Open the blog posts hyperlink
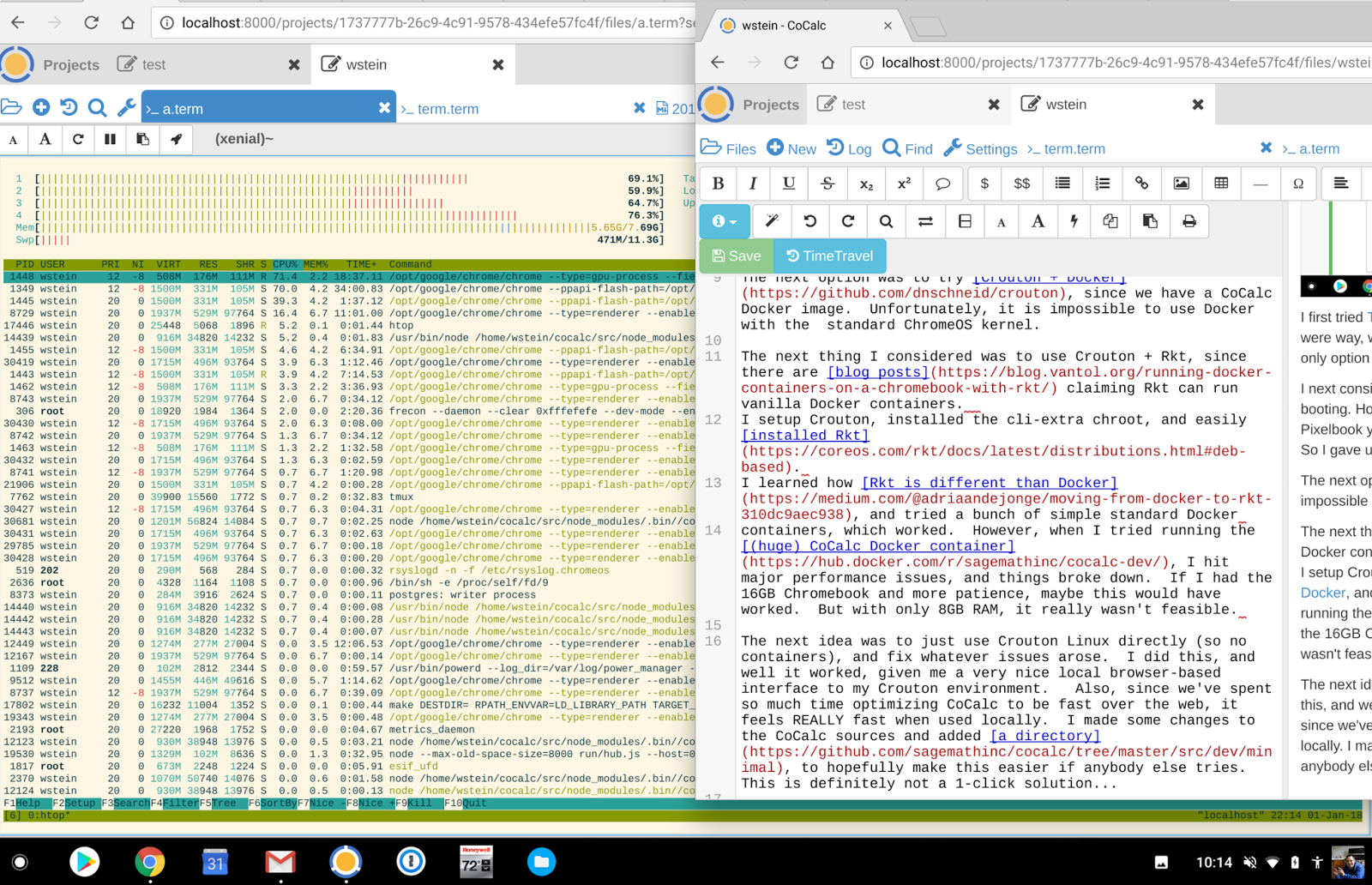The width and height of the screenshot is (1372, 885). [x=876, y=371]
